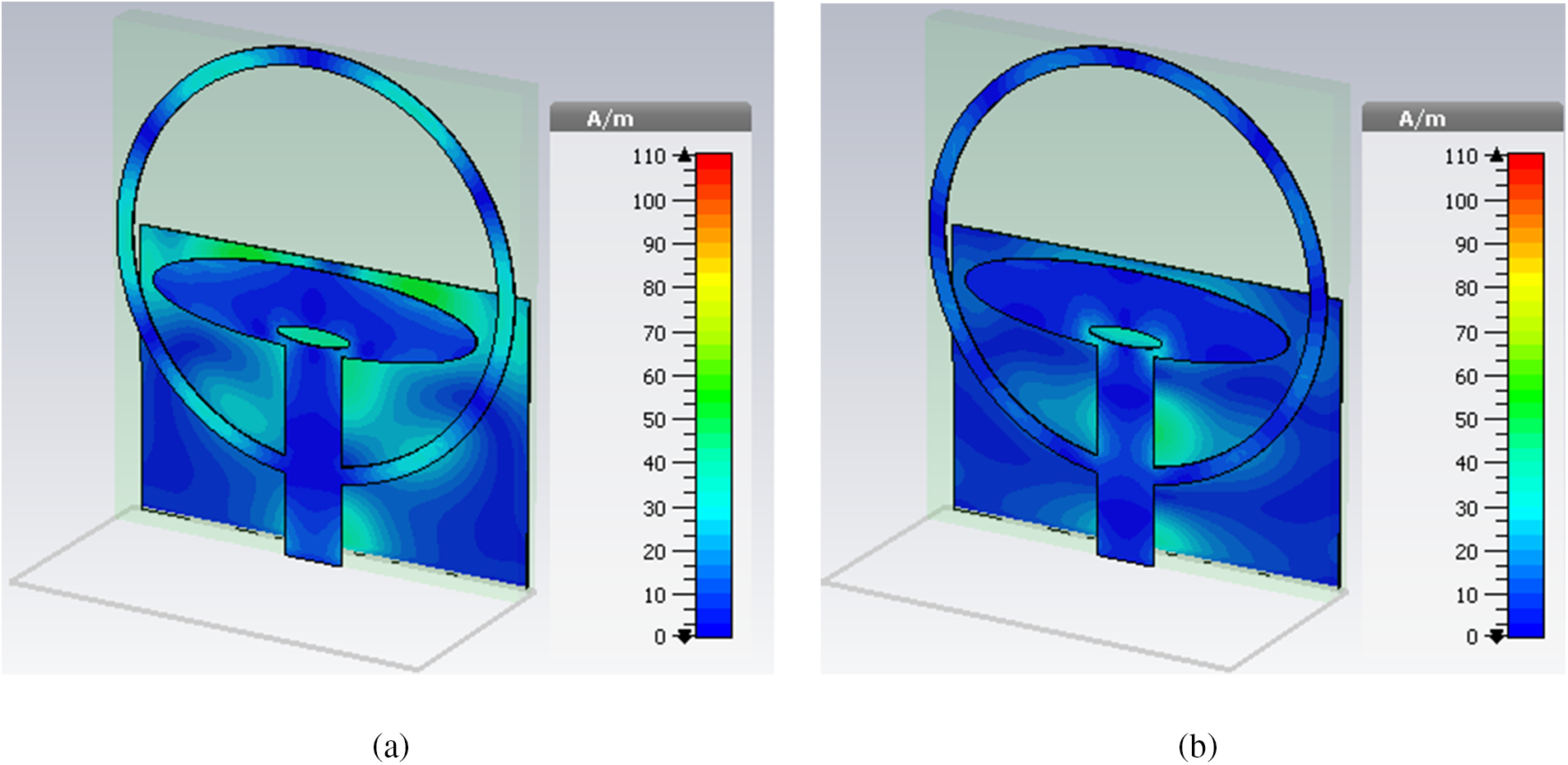This screenshot has height=765, width=1568.
Task: Click the down arrow below plot (a) color scale
Action: (684, 636)
